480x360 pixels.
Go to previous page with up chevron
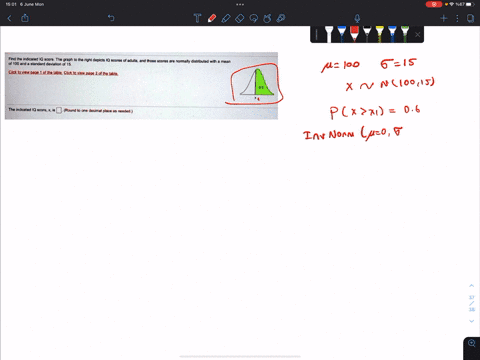click(x=471, y=286)
